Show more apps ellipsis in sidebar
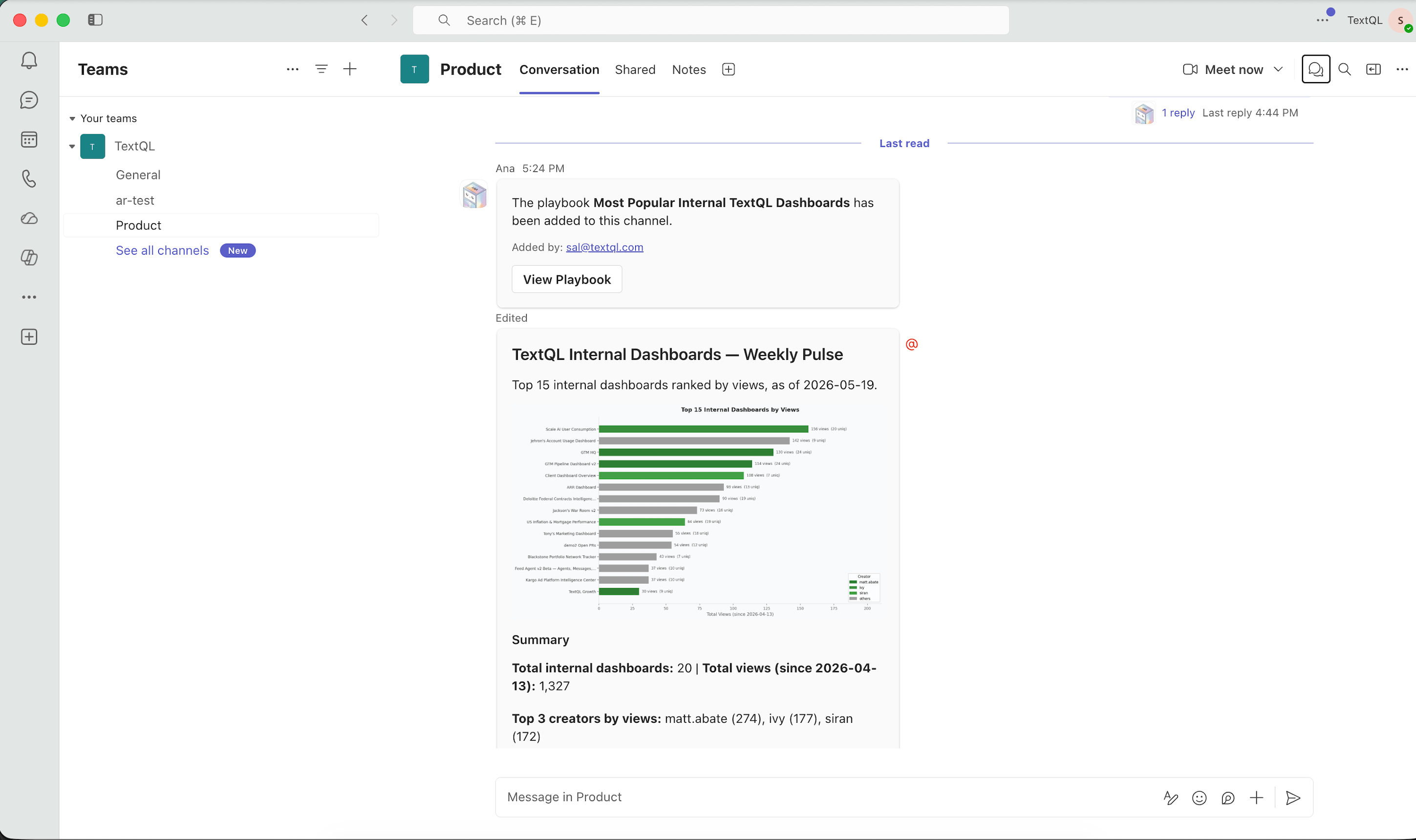 29,297
